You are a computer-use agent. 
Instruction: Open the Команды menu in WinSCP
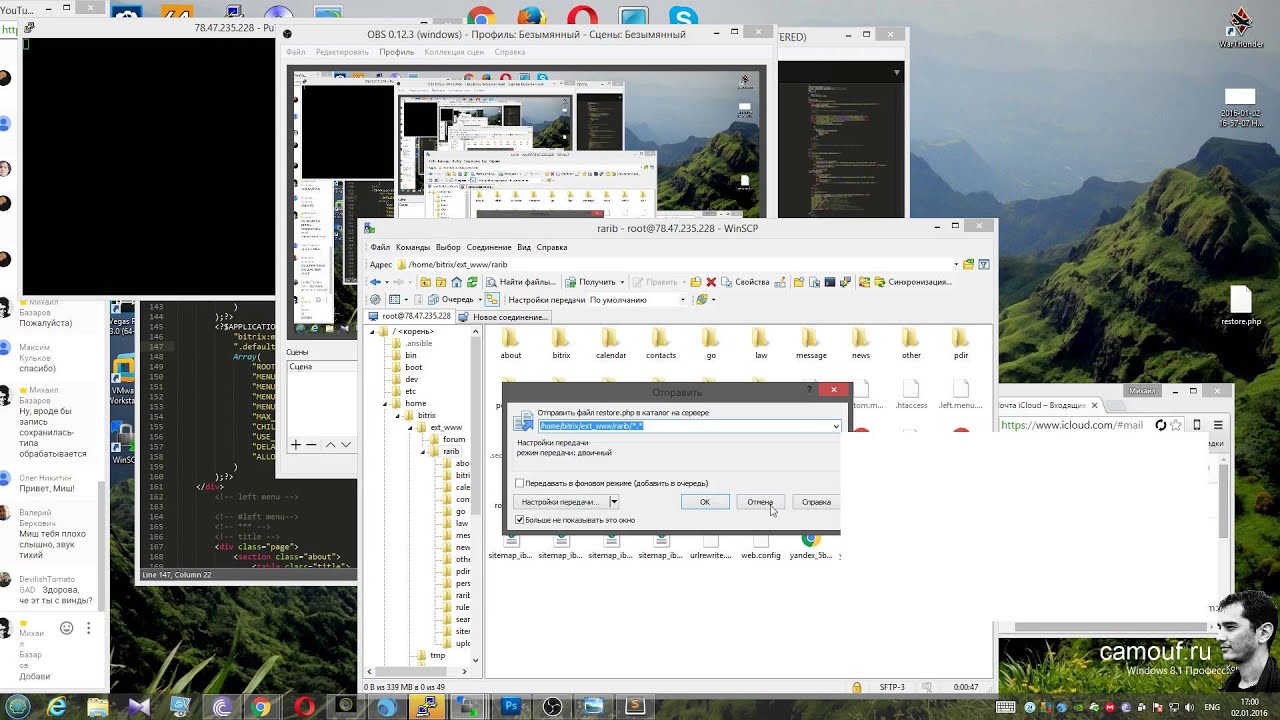click(x=412, y=247)
